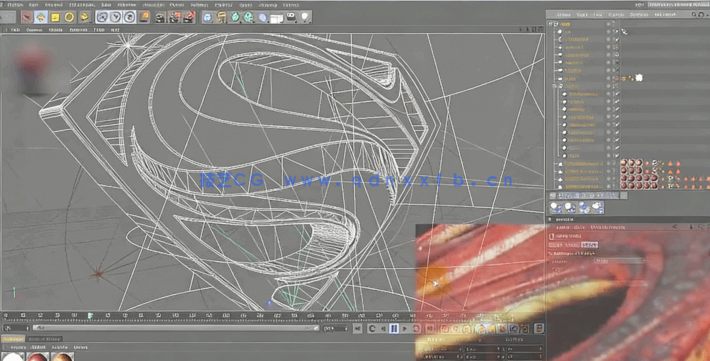
Task: Open the viewport Cameras menu
Action: (34, 30)
